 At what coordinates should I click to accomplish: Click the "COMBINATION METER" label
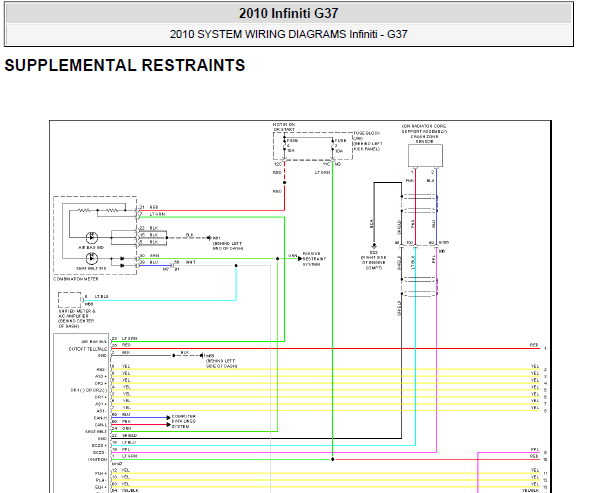point(76,279)
